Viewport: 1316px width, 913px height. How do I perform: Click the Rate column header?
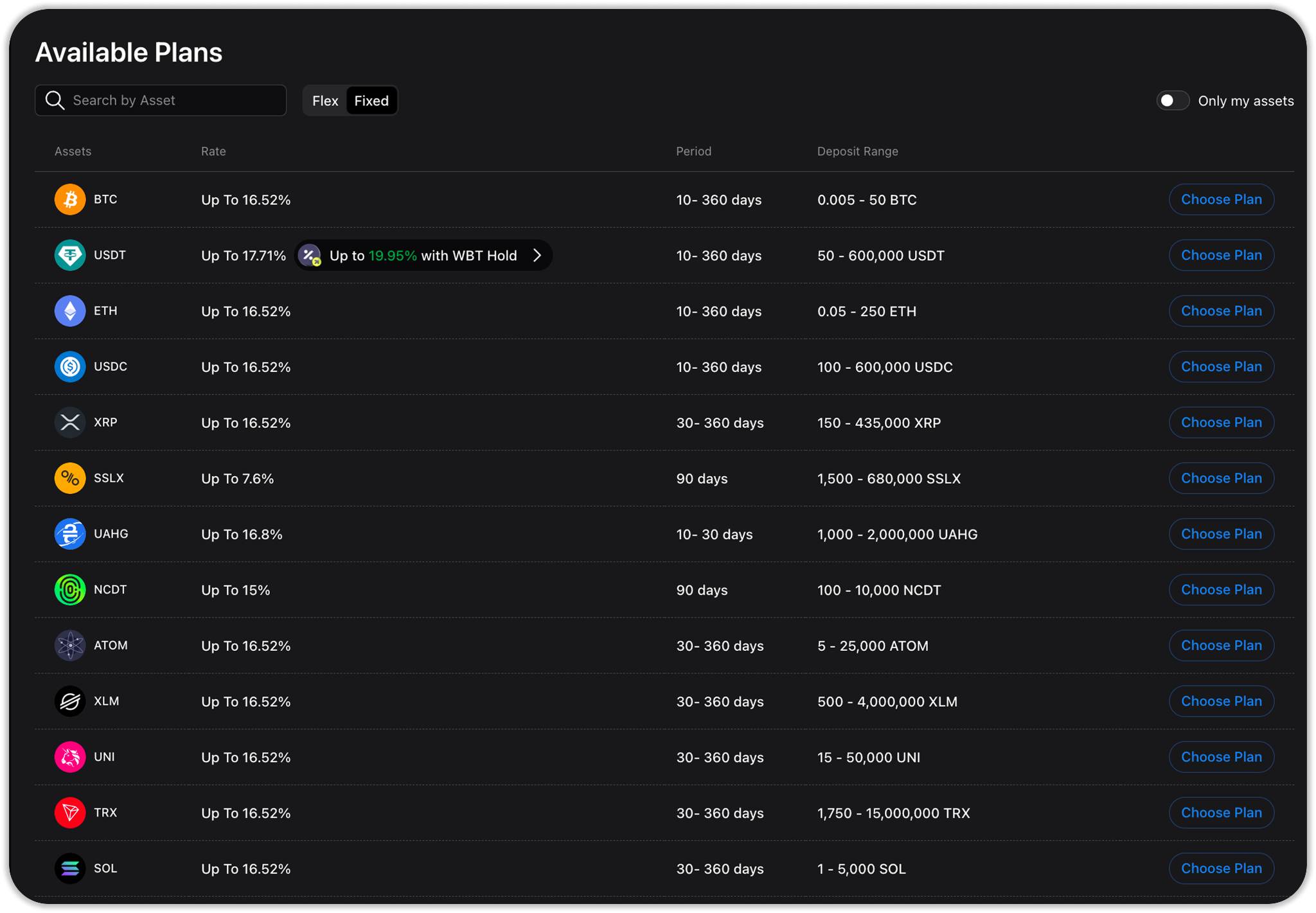point(213,152)
